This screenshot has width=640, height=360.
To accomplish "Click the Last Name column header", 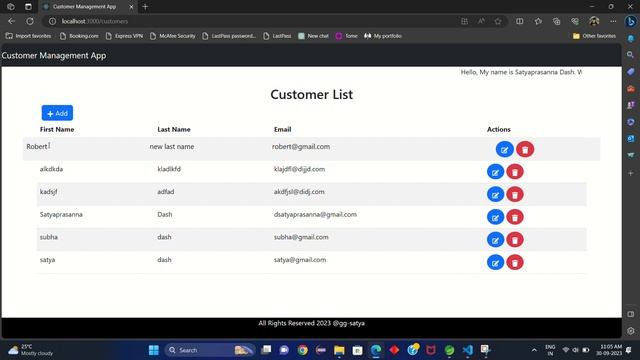I will 174,129.
